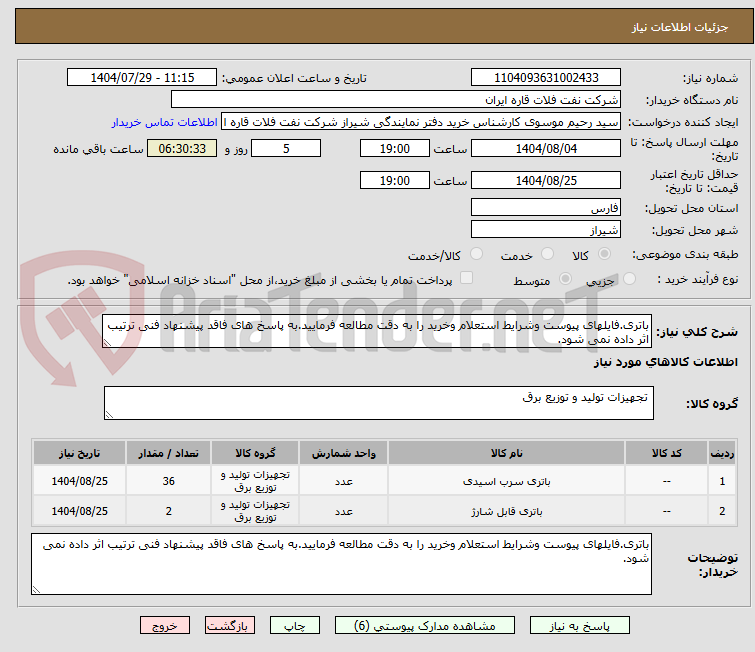Click the بازگشت back button
Image resolution: width=755 pixels, height=652 pixels.
click(229, 626)
